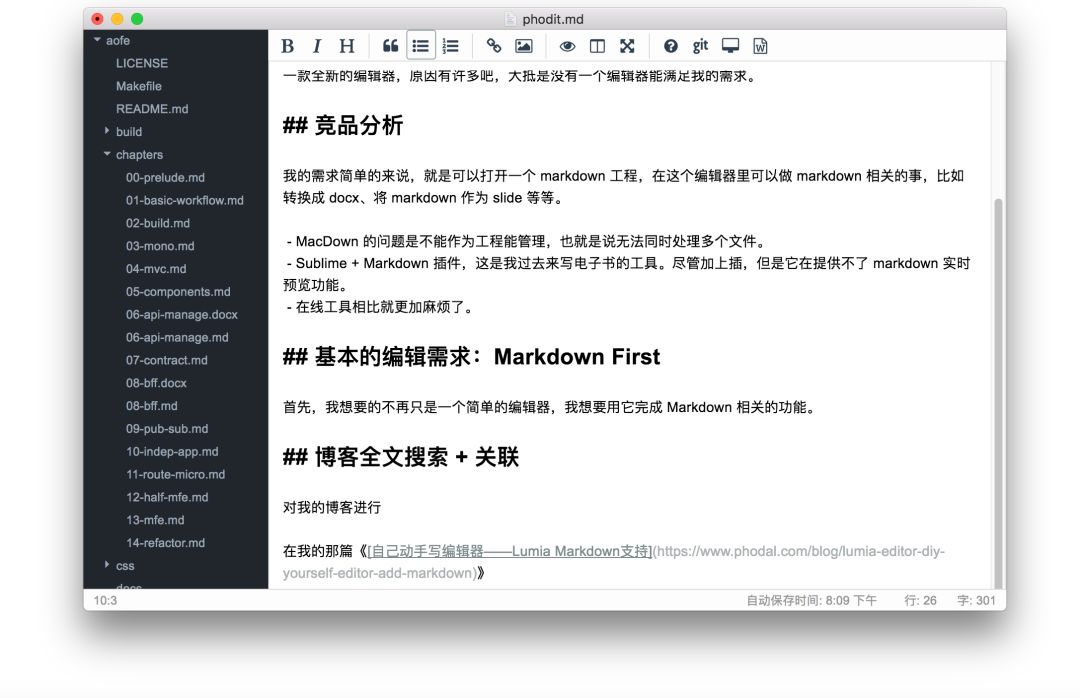Collapse the aofe root folder

(97, 40)
